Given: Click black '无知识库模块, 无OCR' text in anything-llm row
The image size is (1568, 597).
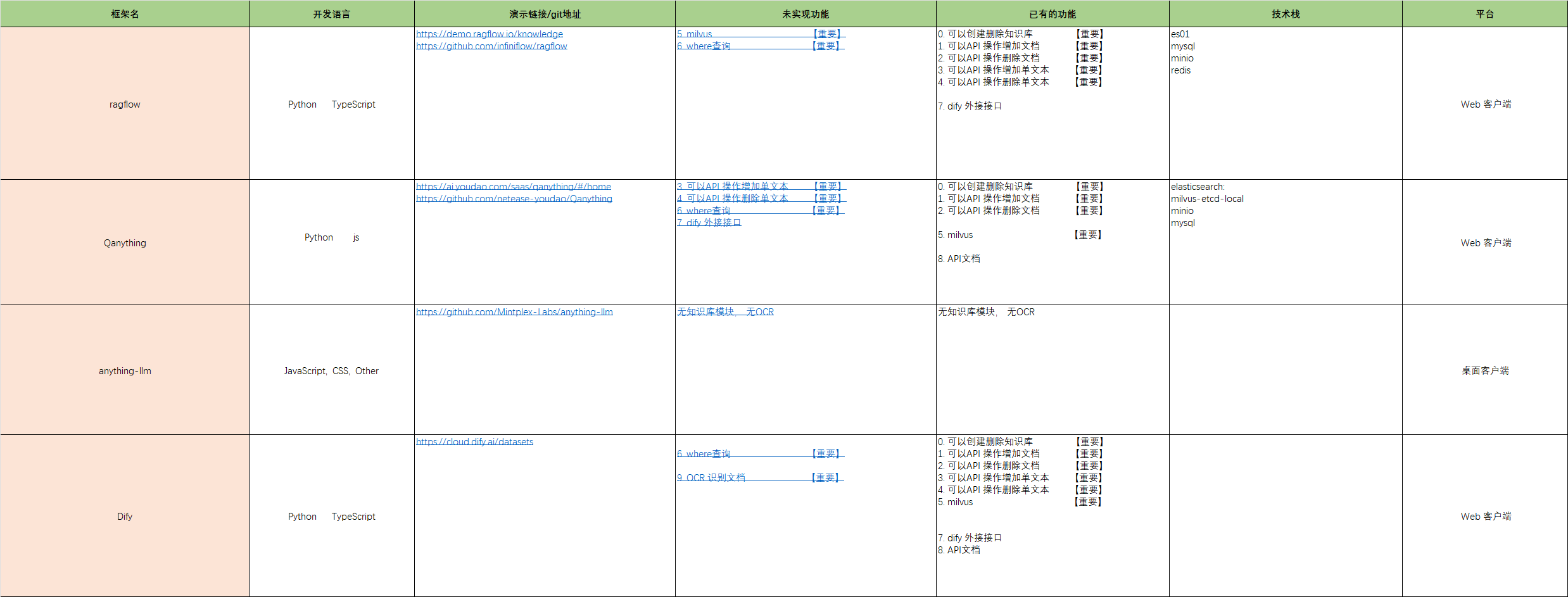Looking at the screenshot, I should click(987, 312).
